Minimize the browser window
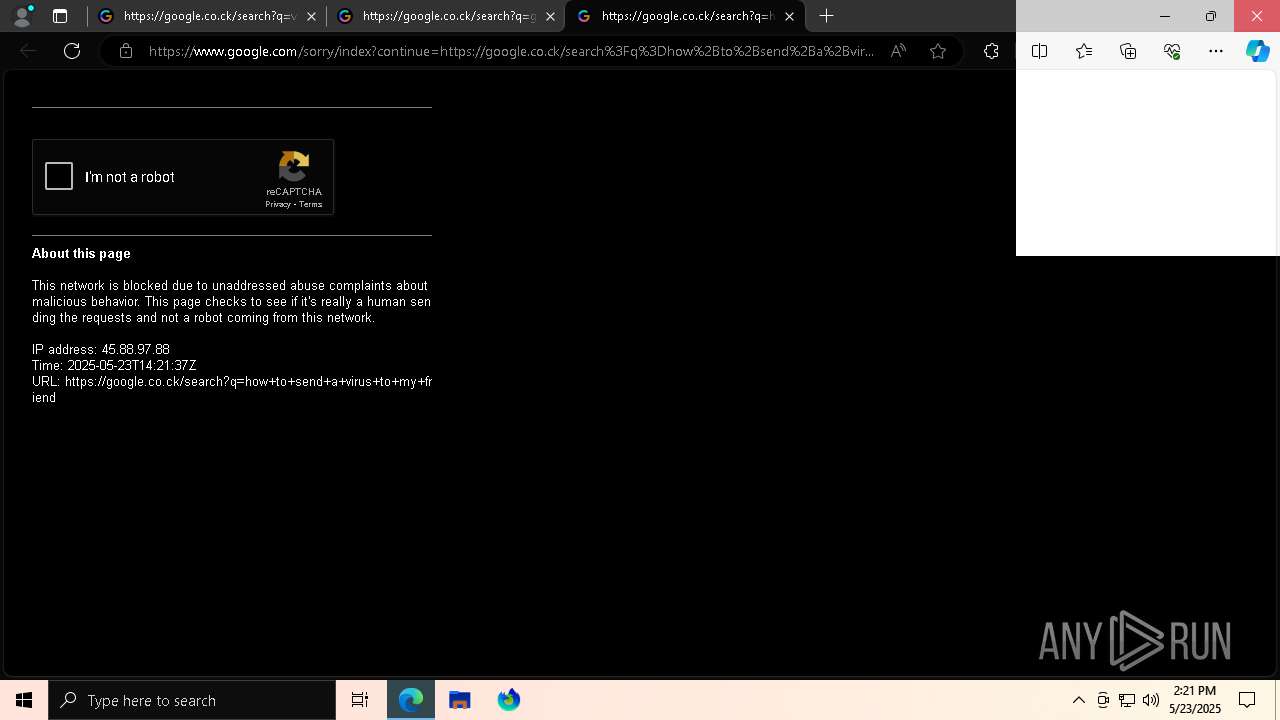The image size is (1280, 720). pos(1165,16)
